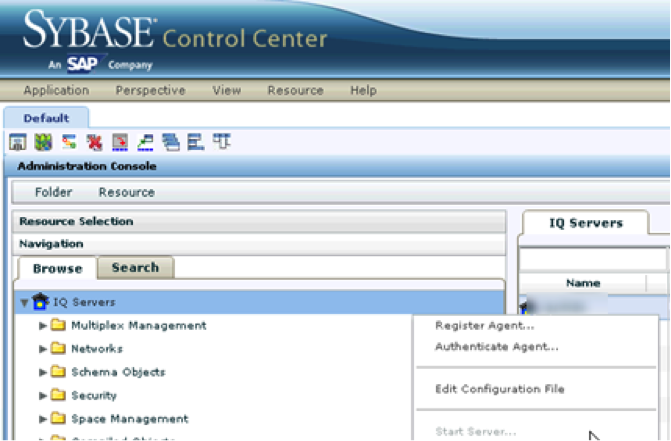Switch to the Search tab
The image size is (671, 441).
tap(135, 267)
